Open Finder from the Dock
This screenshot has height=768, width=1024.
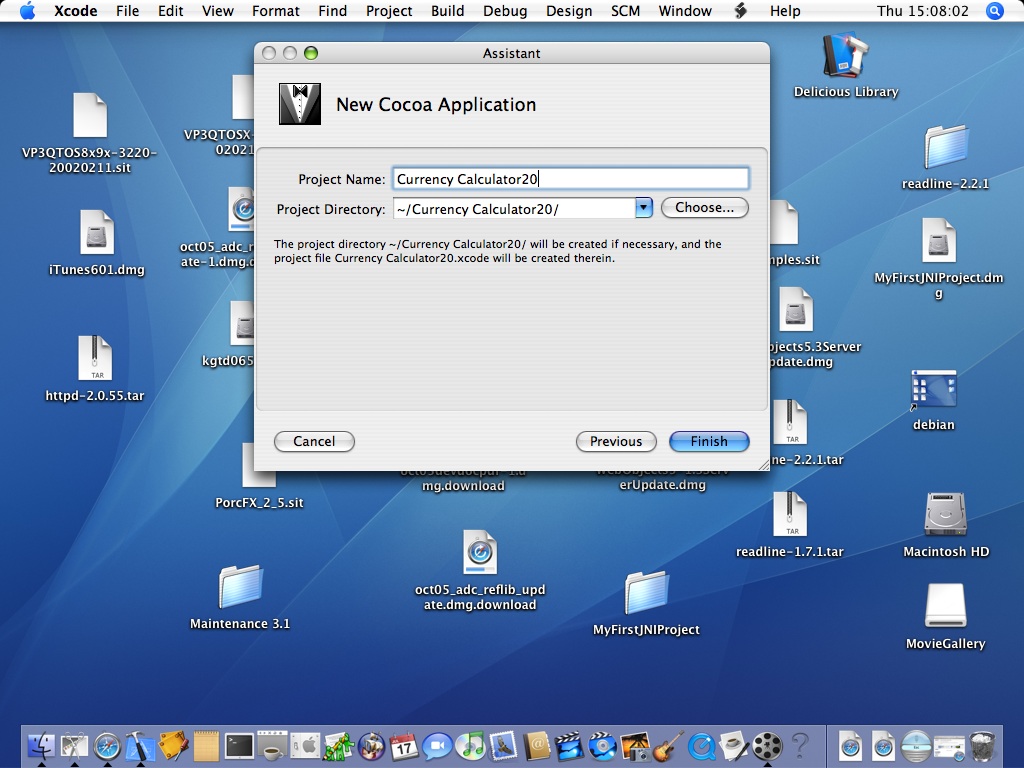(x=41, y=746)
